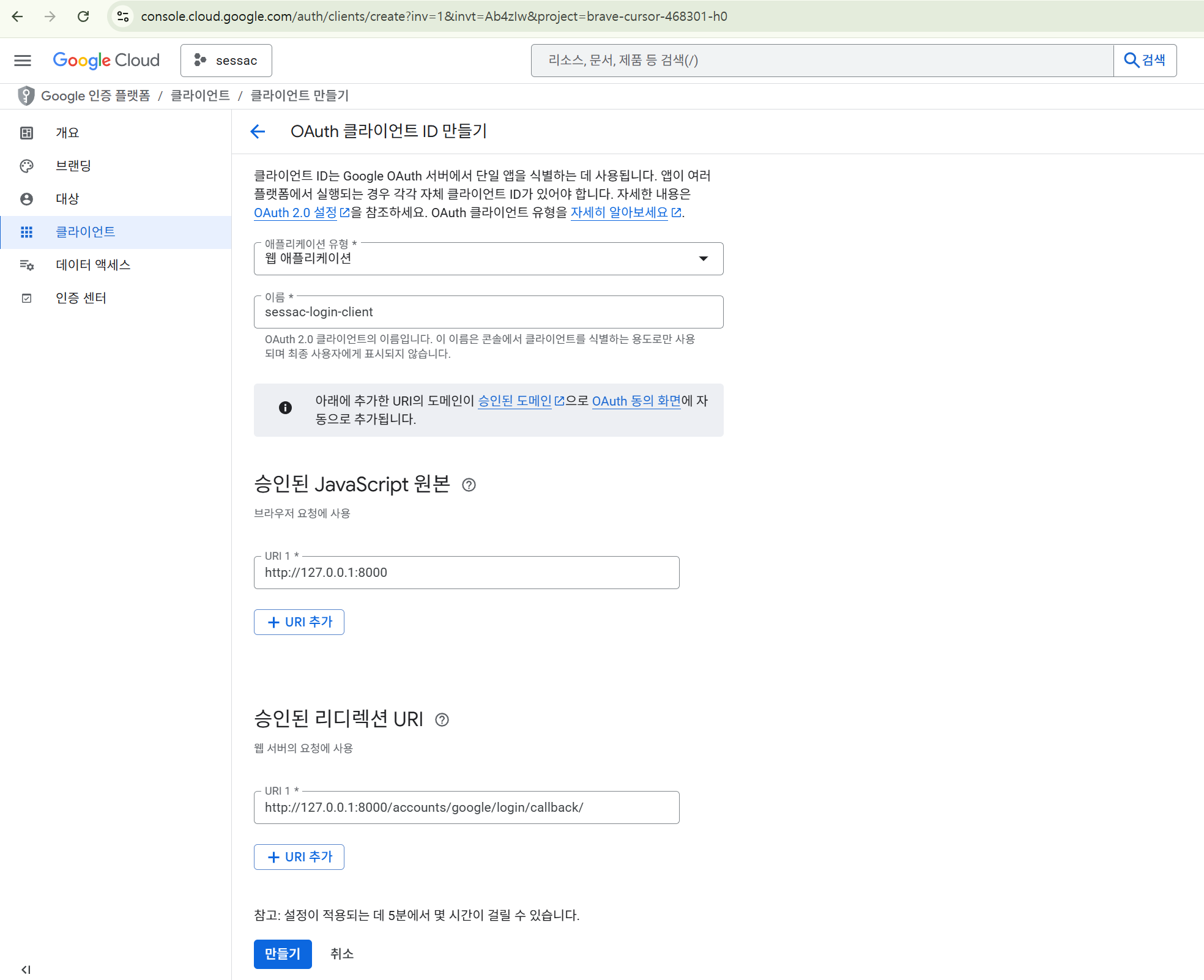Click the back arrow beside OAuth title
The width and height of the screenshot is (1204, 980).
(258, 131)
